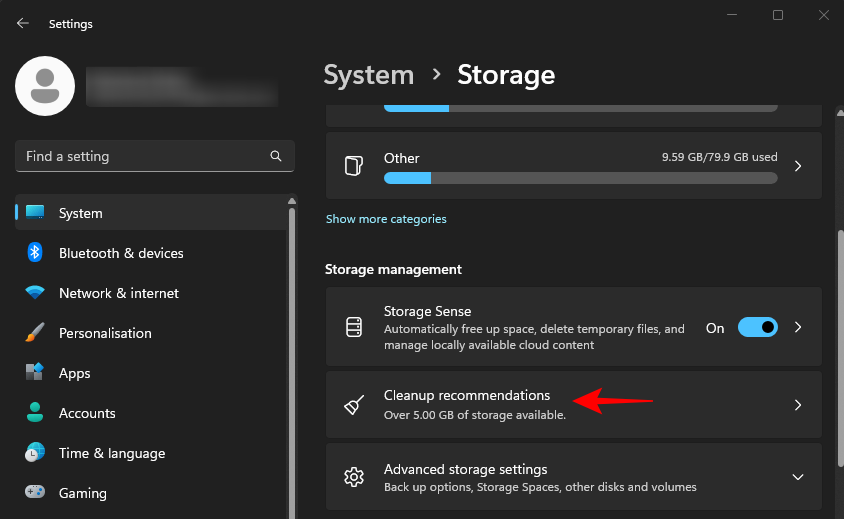Select System in the sidebar
This screenshot has width=844, height=519.
pyautogui.click(x=80, y=213)
